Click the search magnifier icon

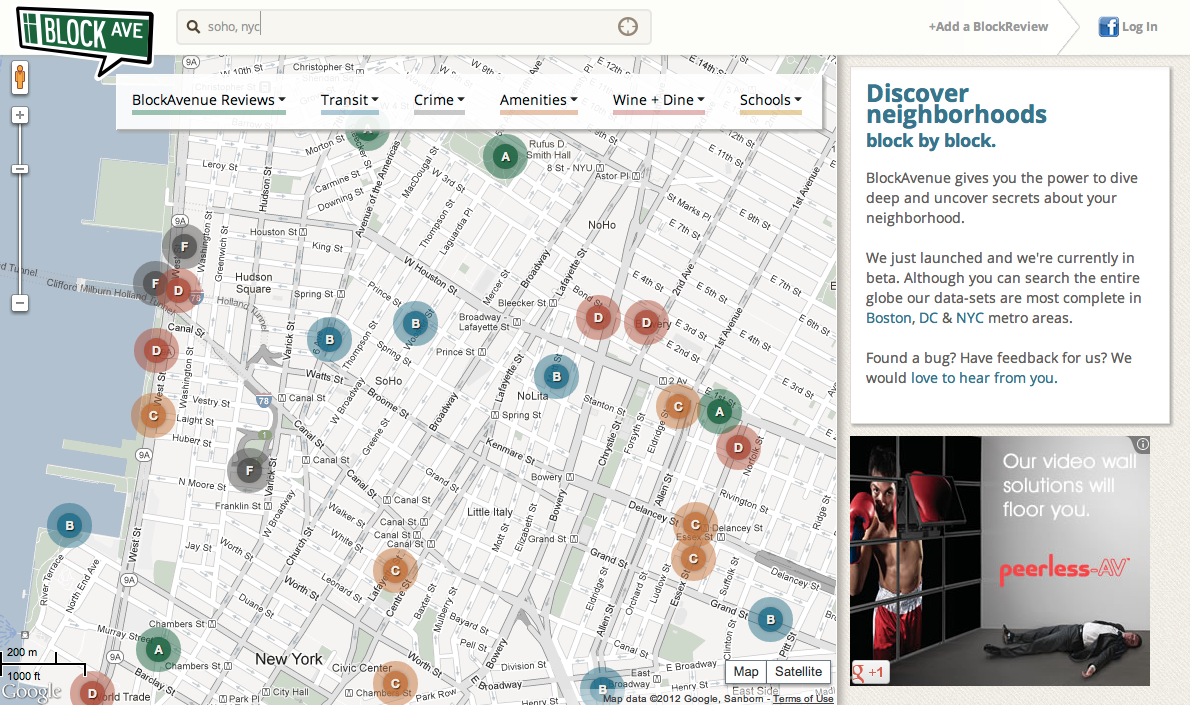(194, 27)
